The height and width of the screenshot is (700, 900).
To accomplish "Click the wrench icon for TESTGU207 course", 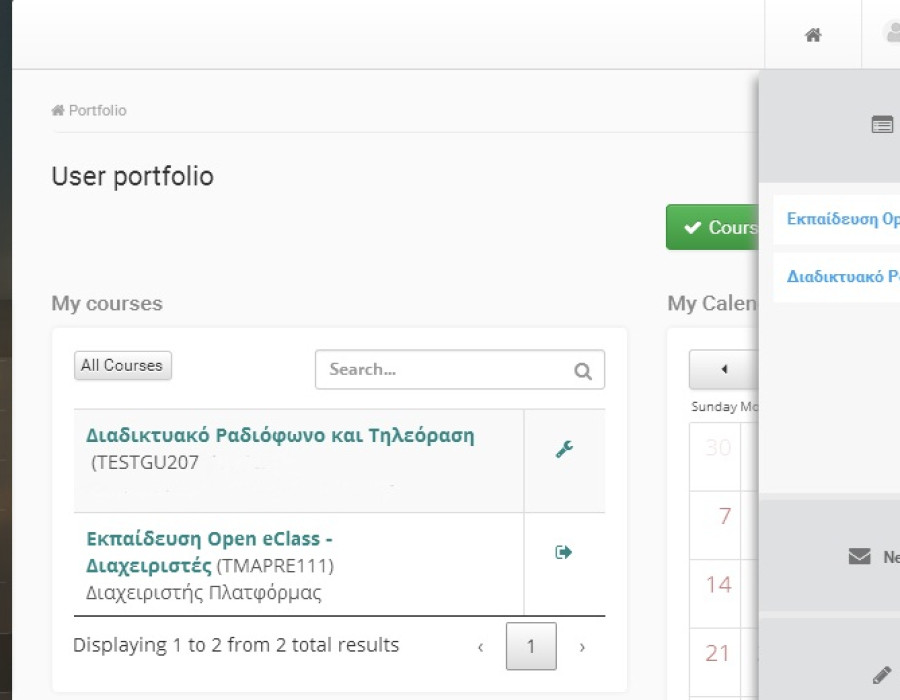I will pos(564,449).
